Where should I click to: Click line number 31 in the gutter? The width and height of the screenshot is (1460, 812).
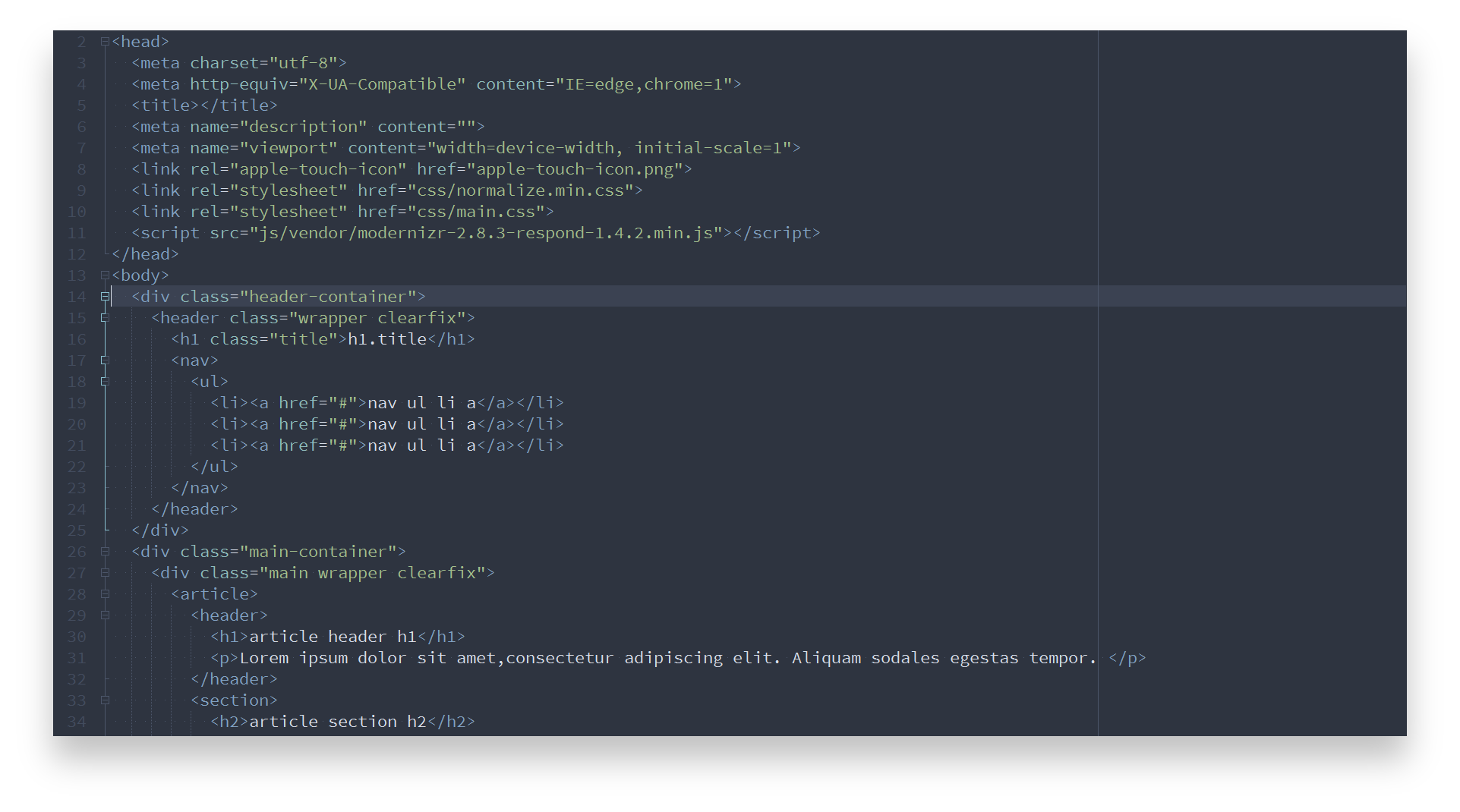pos(77,658)
